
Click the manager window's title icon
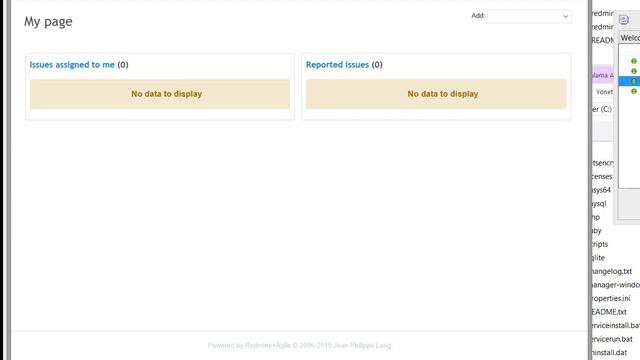pos(623,20)
